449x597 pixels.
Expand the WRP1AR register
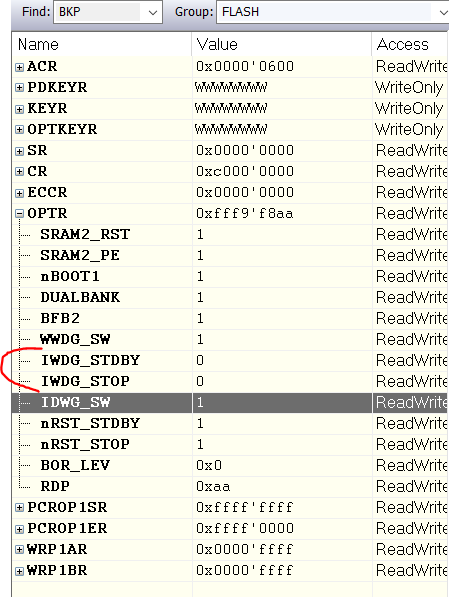point(19,549)
